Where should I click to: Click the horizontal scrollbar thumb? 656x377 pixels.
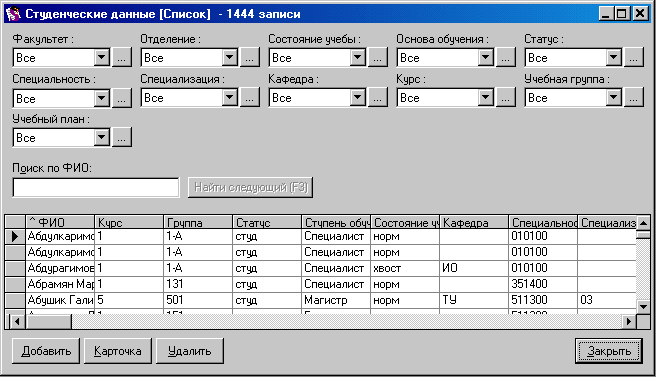click(x=48, y=321)
